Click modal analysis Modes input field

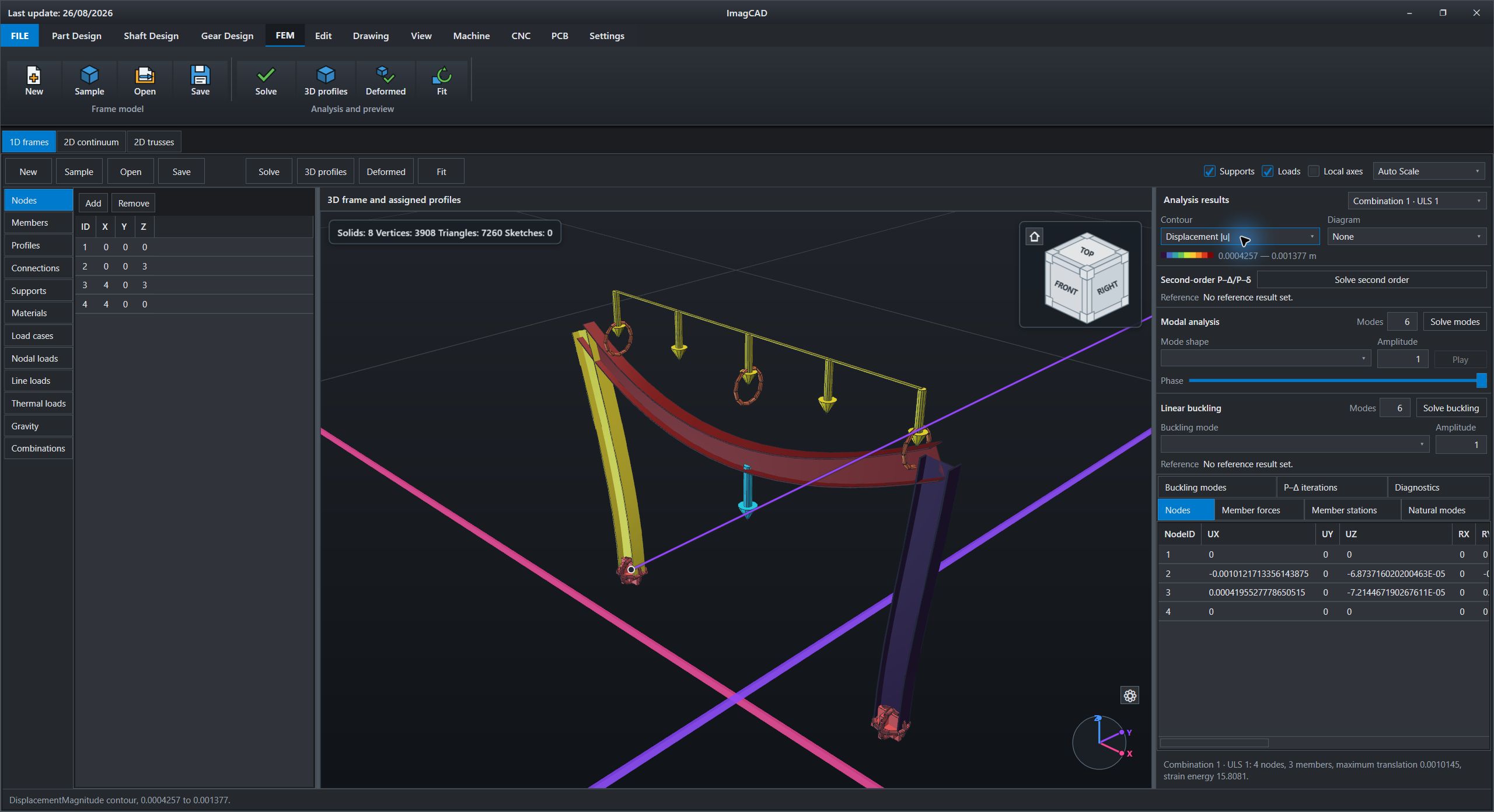(x=1402, y=321)
